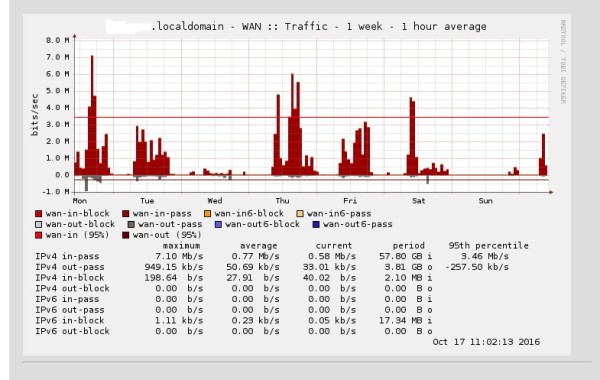Click the 'bits/sec' y-axis label
600x380 pixels.
[35, 115]
